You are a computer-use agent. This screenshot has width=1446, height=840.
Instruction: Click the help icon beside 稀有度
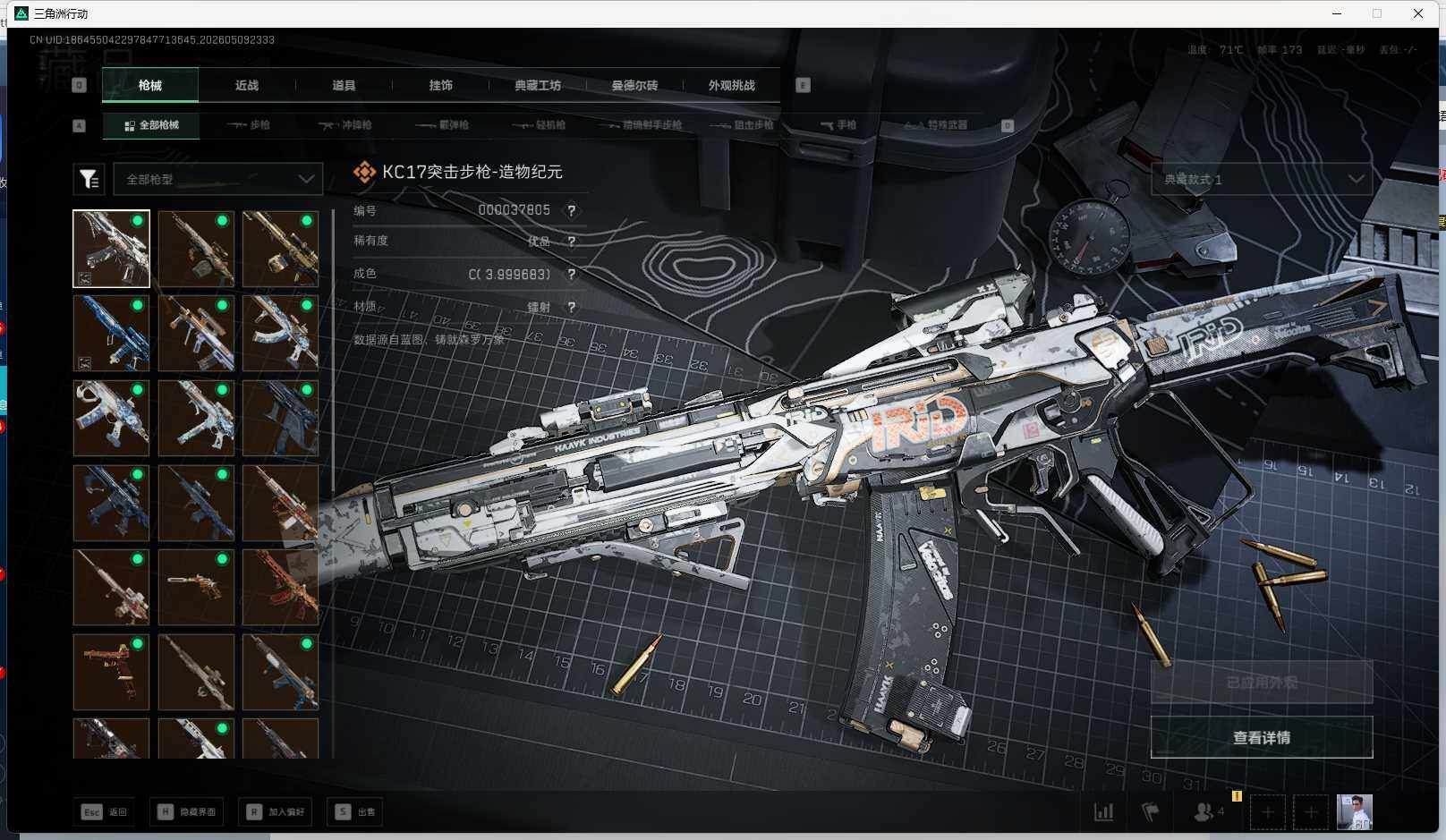571,242
